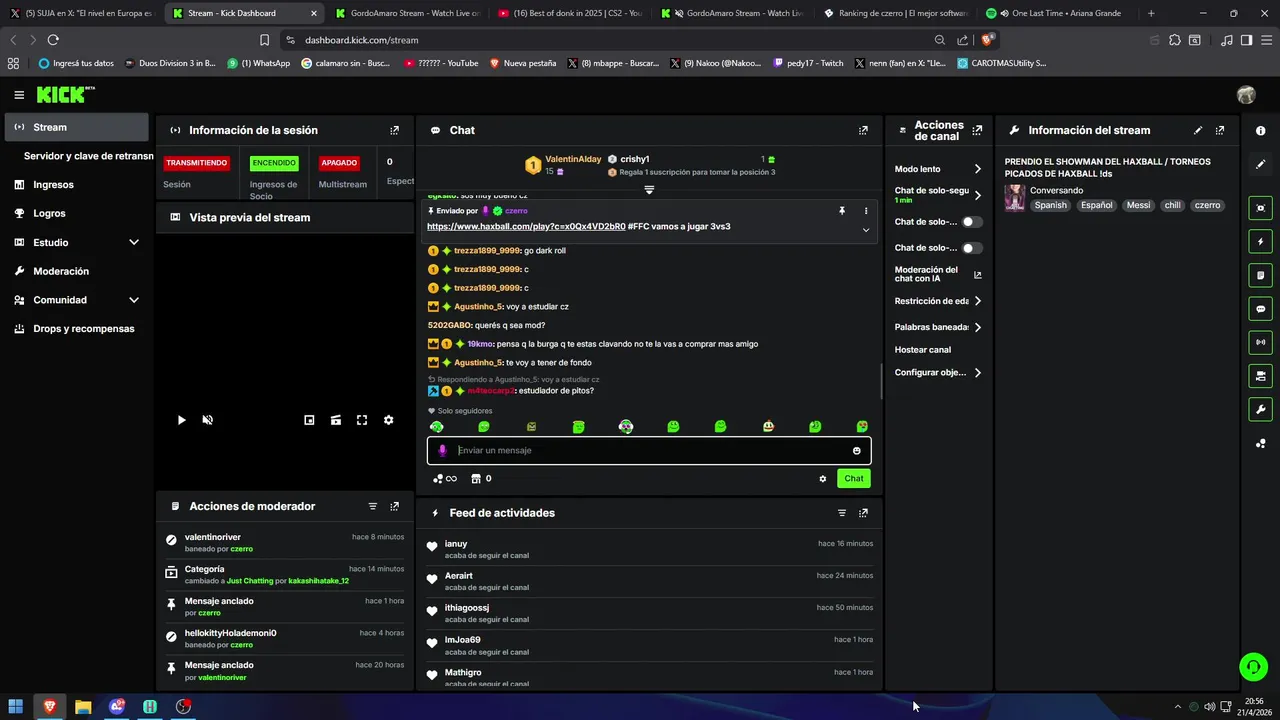Image resolution: width=1280 pixels, height=720 pixels.
Task: Toggle the switch right below the 1 min row
Action: (971, 222)
